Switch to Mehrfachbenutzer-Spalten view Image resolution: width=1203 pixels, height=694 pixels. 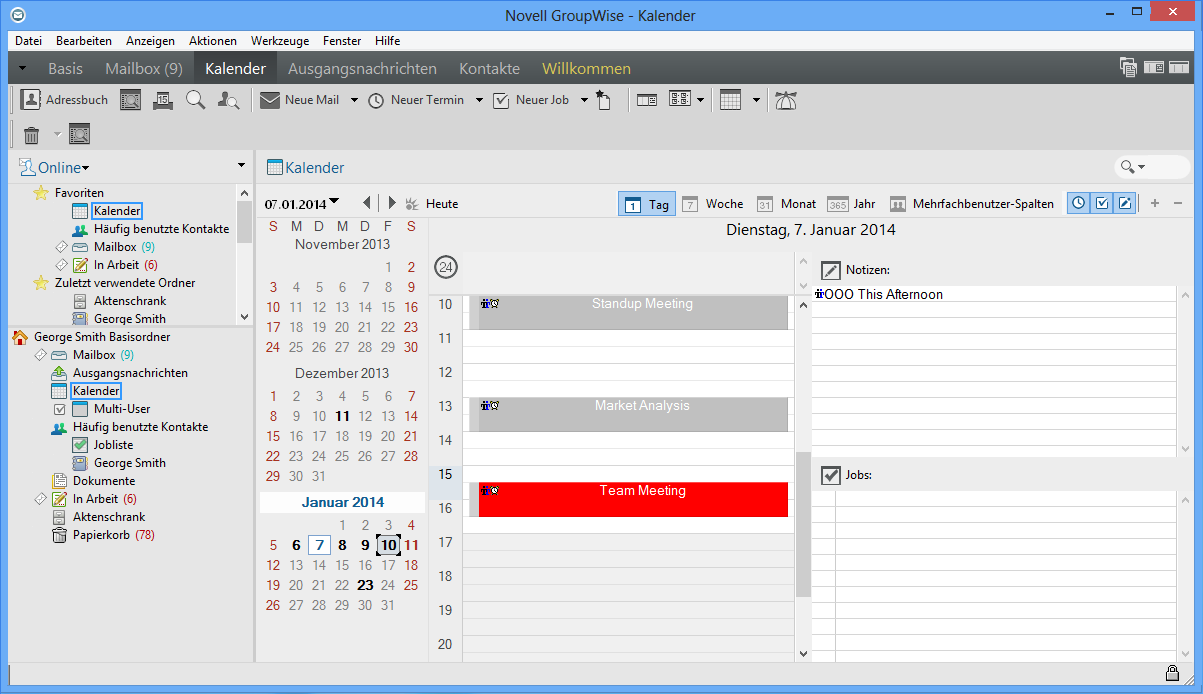coord(972,204)
